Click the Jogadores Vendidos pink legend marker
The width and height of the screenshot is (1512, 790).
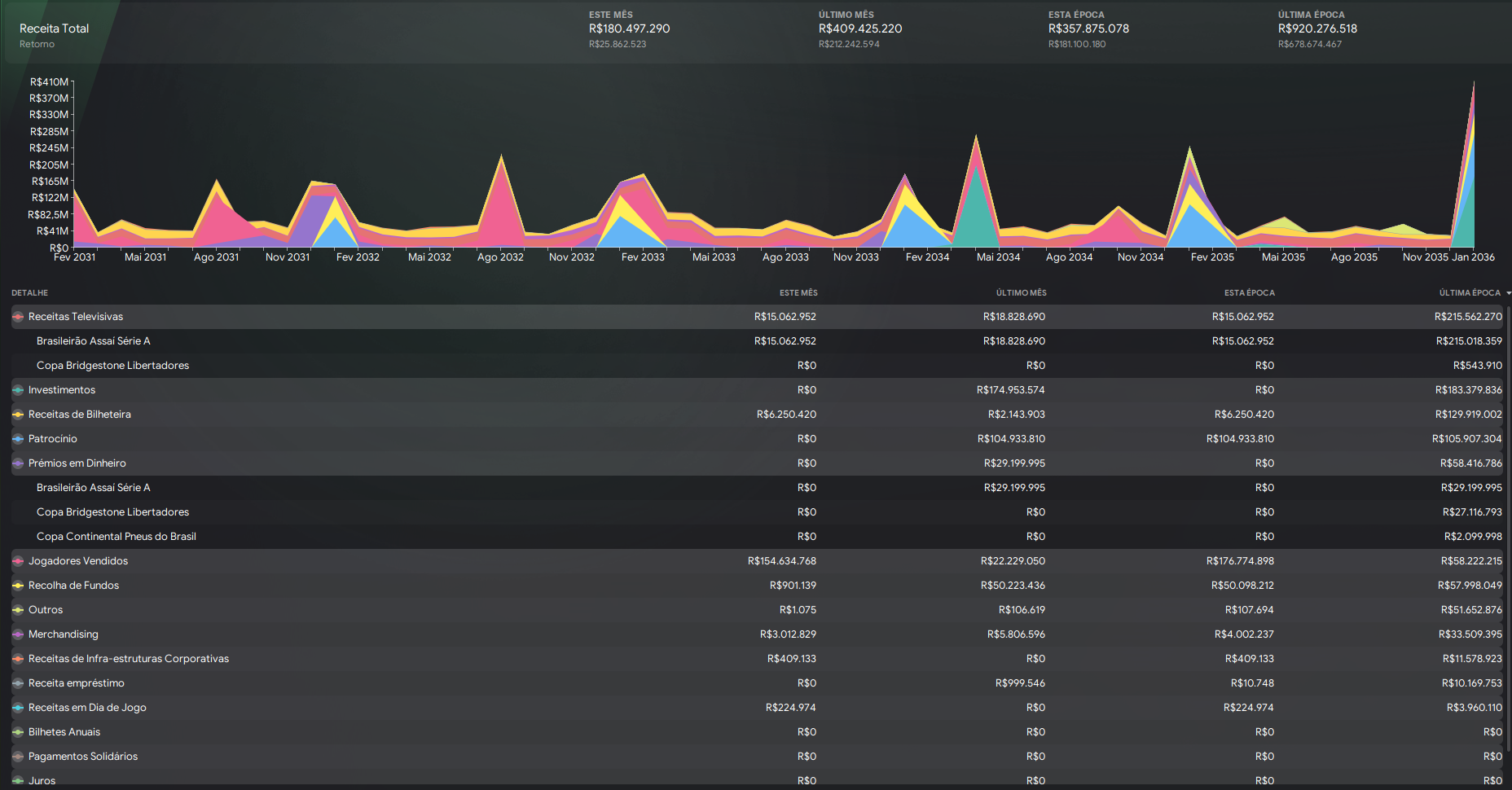18,561
